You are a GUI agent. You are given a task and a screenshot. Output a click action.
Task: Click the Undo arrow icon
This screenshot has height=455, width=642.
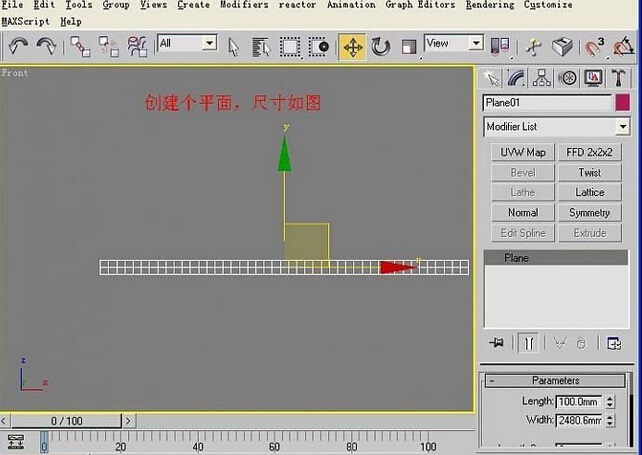pos(18,46)
